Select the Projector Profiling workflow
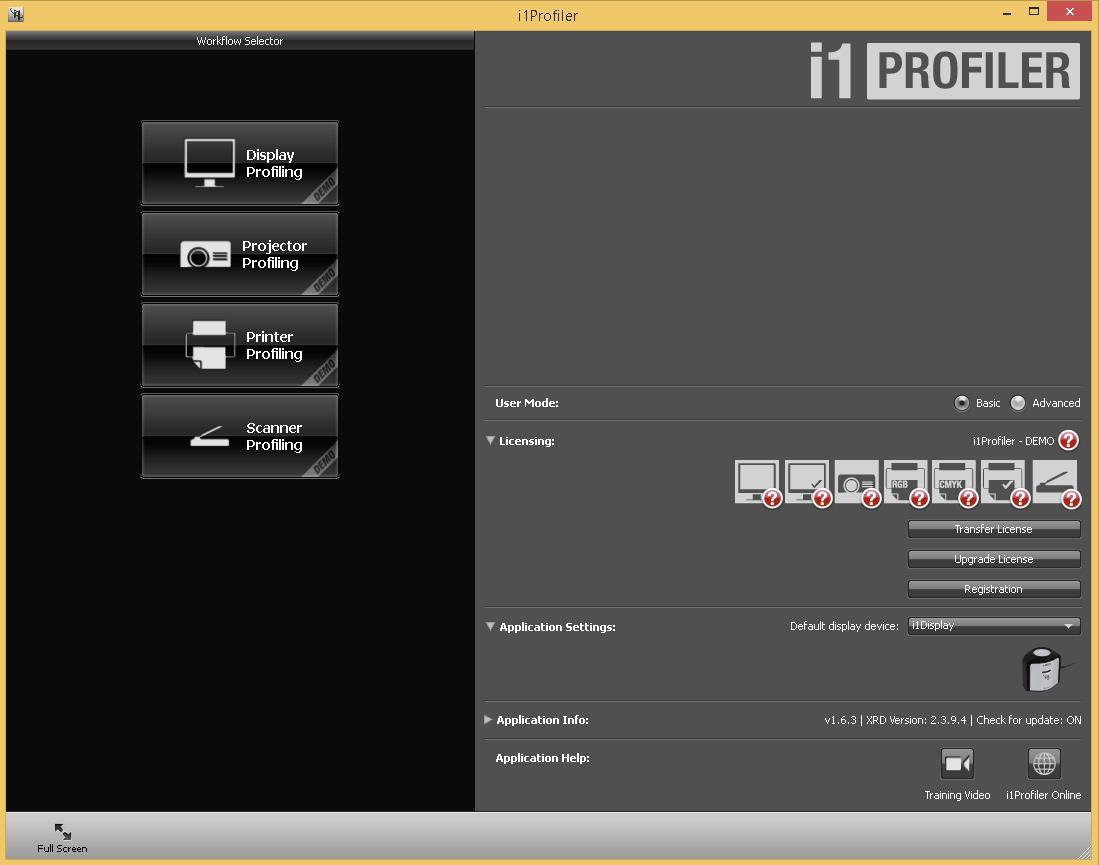The image size is (1099, 865). point(239,254)
